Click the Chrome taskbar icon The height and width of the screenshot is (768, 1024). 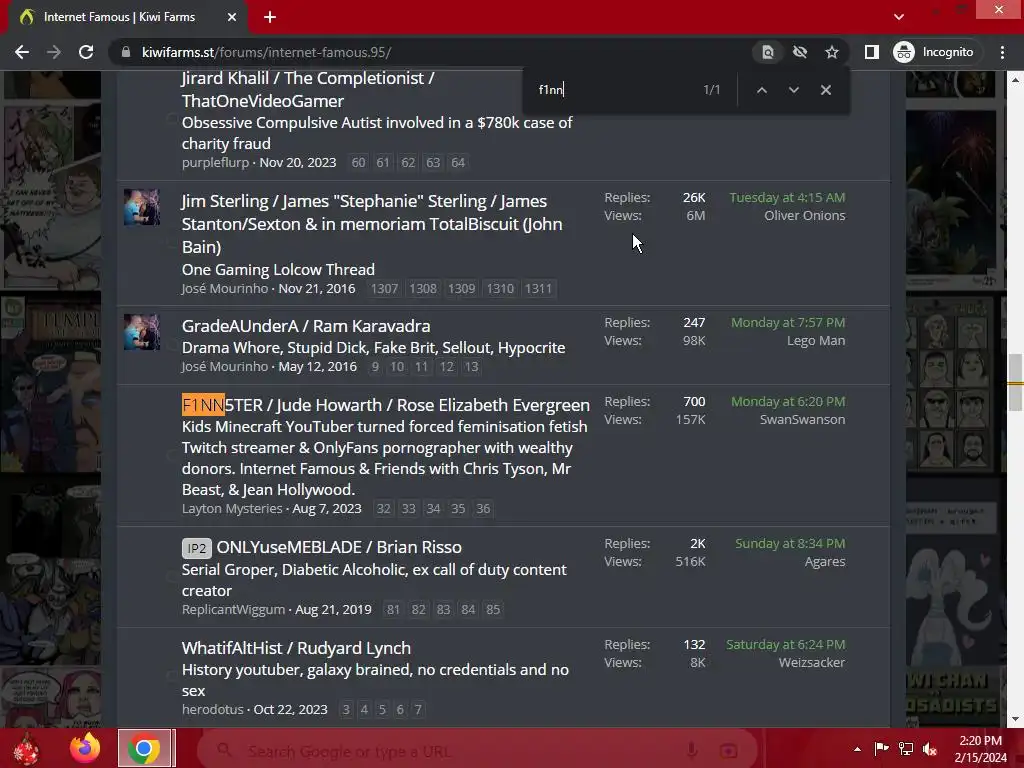(144, 748)
